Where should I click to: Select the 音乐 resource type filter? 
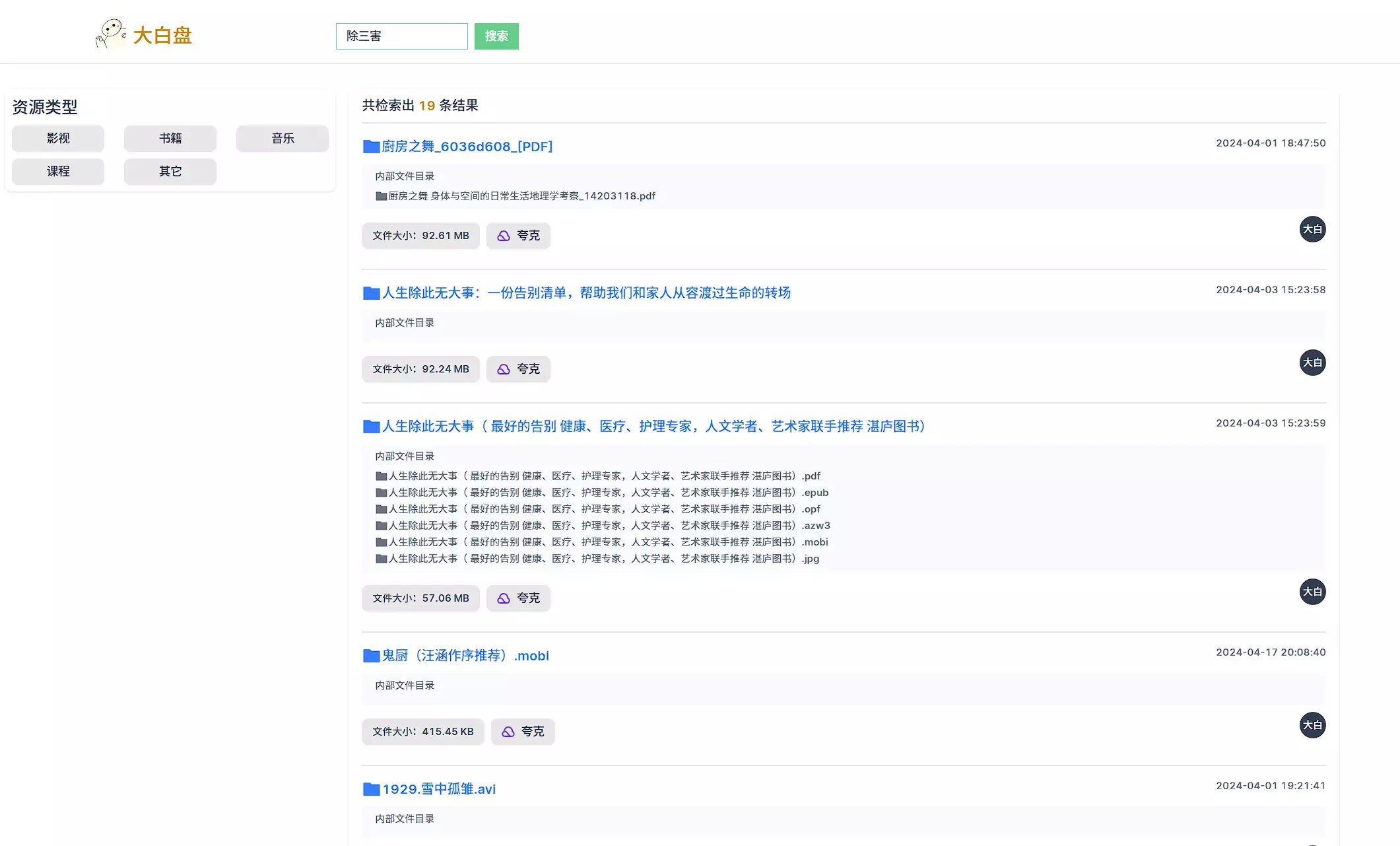pos(283,139)
